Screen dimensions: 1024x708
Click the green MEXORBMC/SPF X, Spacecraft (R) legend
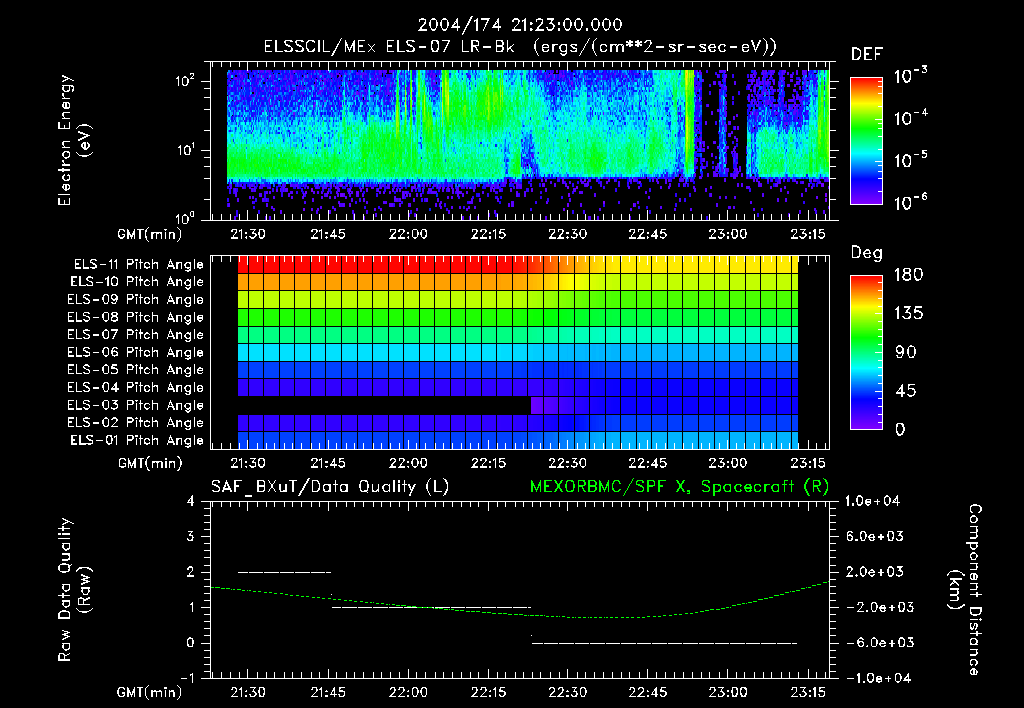click(679, 487)
